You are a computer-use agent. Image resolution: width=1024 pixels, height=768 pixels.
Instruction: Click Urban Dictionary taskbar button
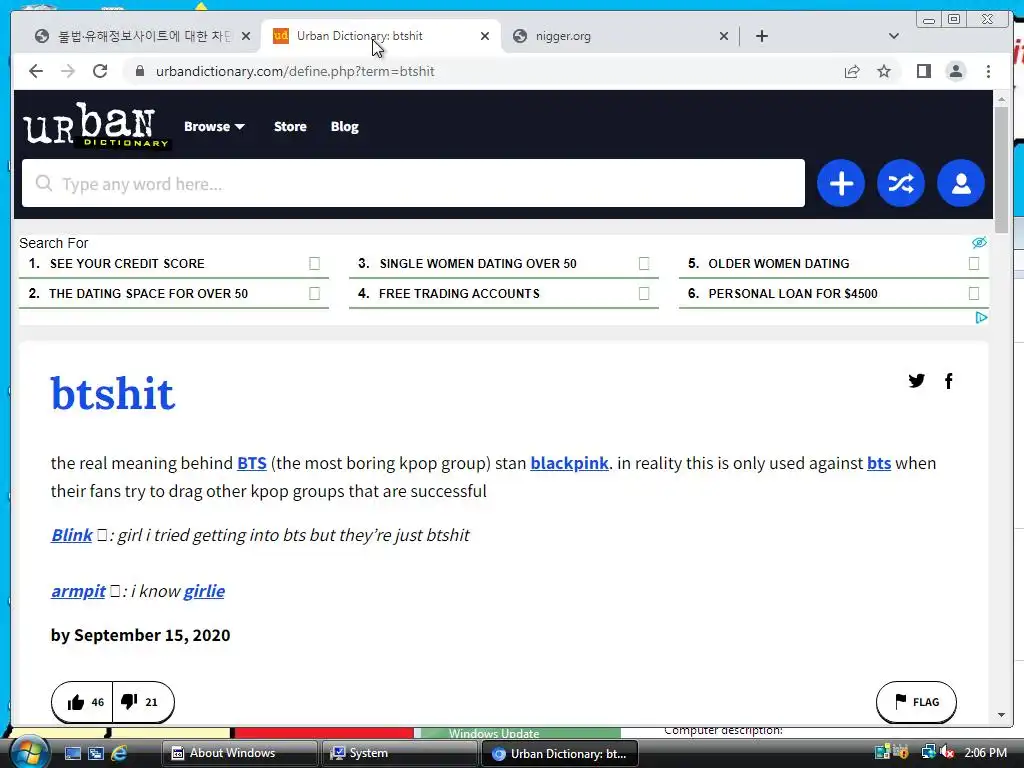pyautogui.click(x=559, y=754)
